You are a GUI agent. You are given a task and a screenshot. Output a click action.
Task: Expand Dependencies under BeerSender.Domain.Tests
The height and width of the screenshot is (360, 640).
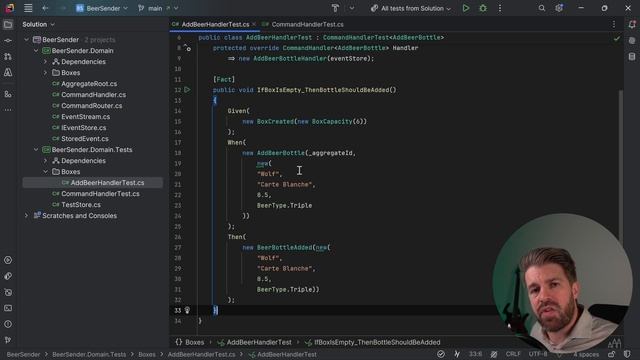45,161
